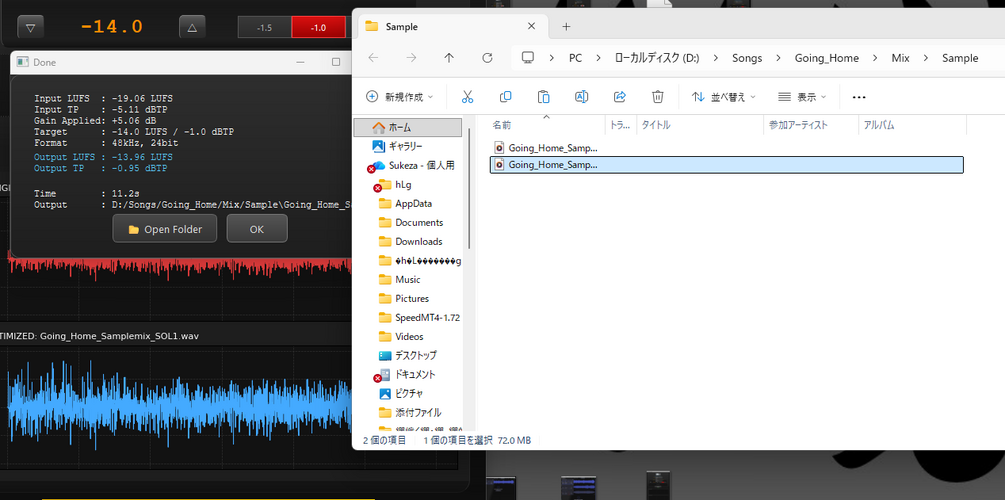
Task: Click the Share icon in toolbar
Action: (x=620, y=97)
